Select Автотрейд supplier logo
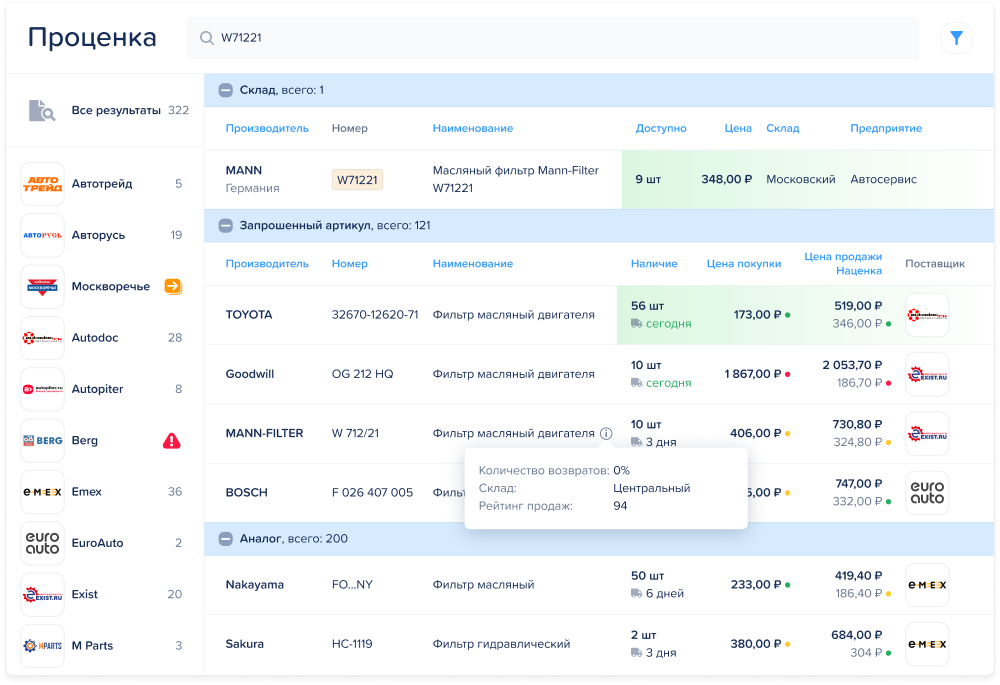This screenshot has height=685, width=1000. 43,184
